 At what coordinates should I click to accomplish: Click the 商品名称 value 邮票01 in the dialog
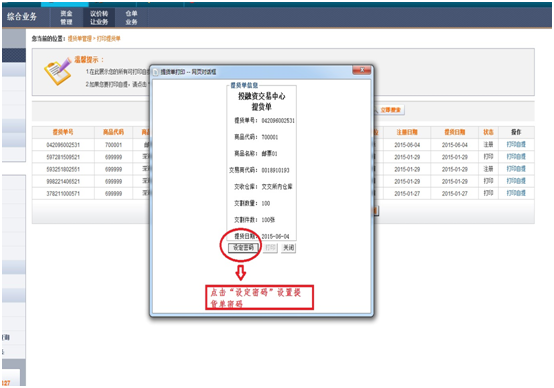[x=269, y=154]
